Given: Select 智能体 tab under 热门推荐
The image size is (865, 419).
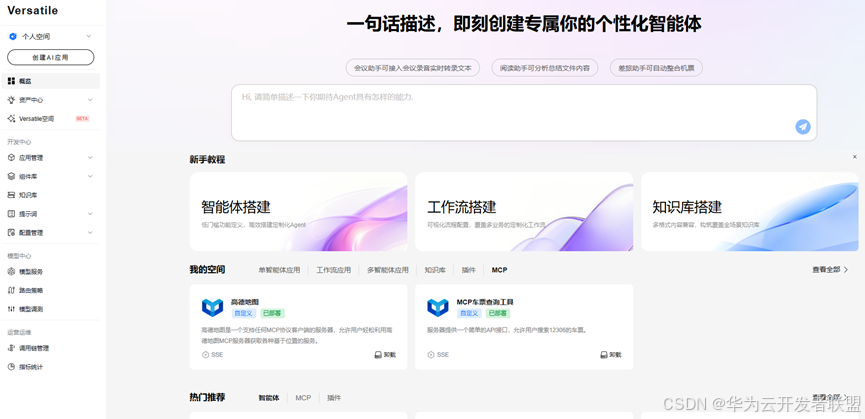Looking at the screenshot, I should point(269,397).
